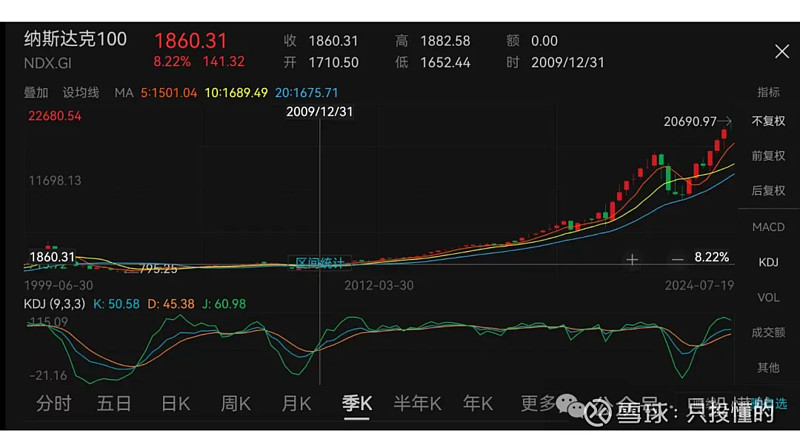Click the 2009/12/31 crosshair date marker
Viewport: 800px width, 439px height.
(x=319, y=112)
